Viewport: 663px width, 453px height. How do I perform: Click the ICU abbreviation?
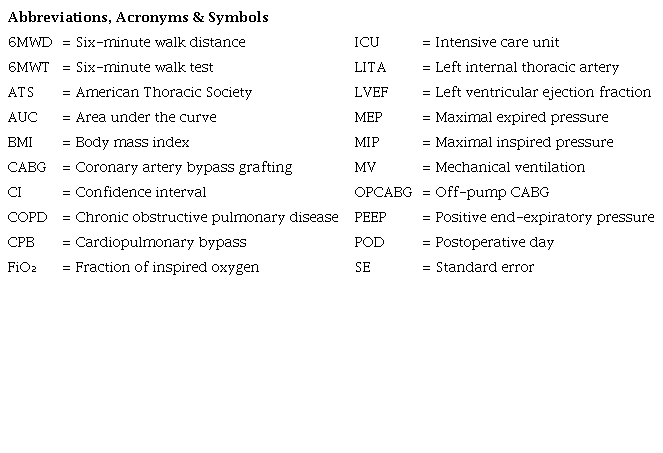coord(366,43)
